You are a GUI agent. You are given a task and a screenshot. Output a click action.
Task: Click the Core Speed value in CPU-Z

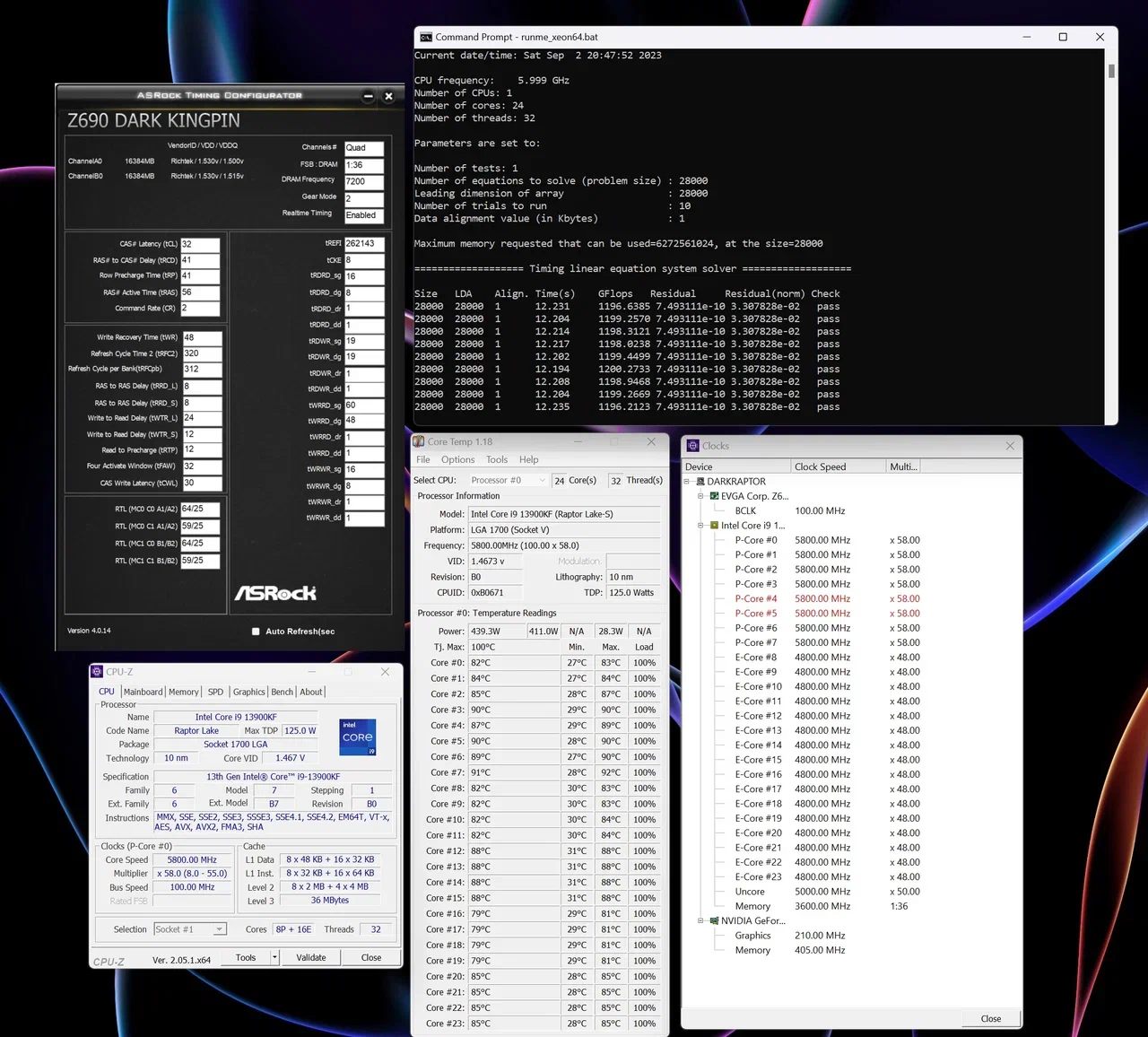(192, 859)
